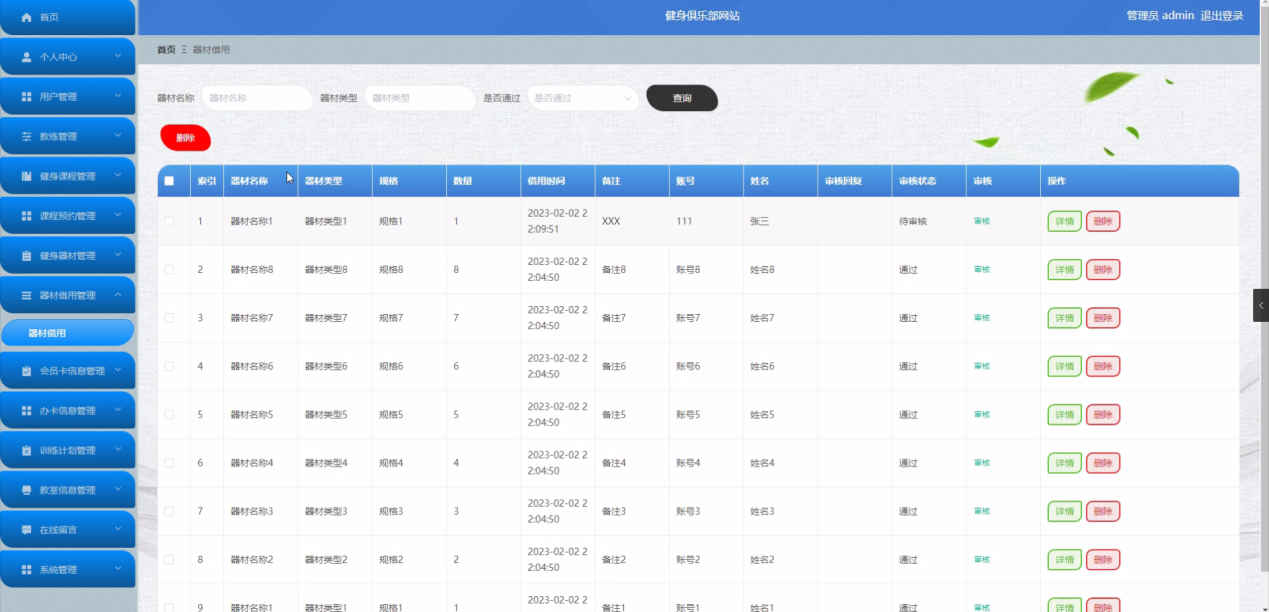Click the icon beside 教室信息管理
Image resolution: width=1269 pixels, height=612 pixels.
[x=27, y=490]
